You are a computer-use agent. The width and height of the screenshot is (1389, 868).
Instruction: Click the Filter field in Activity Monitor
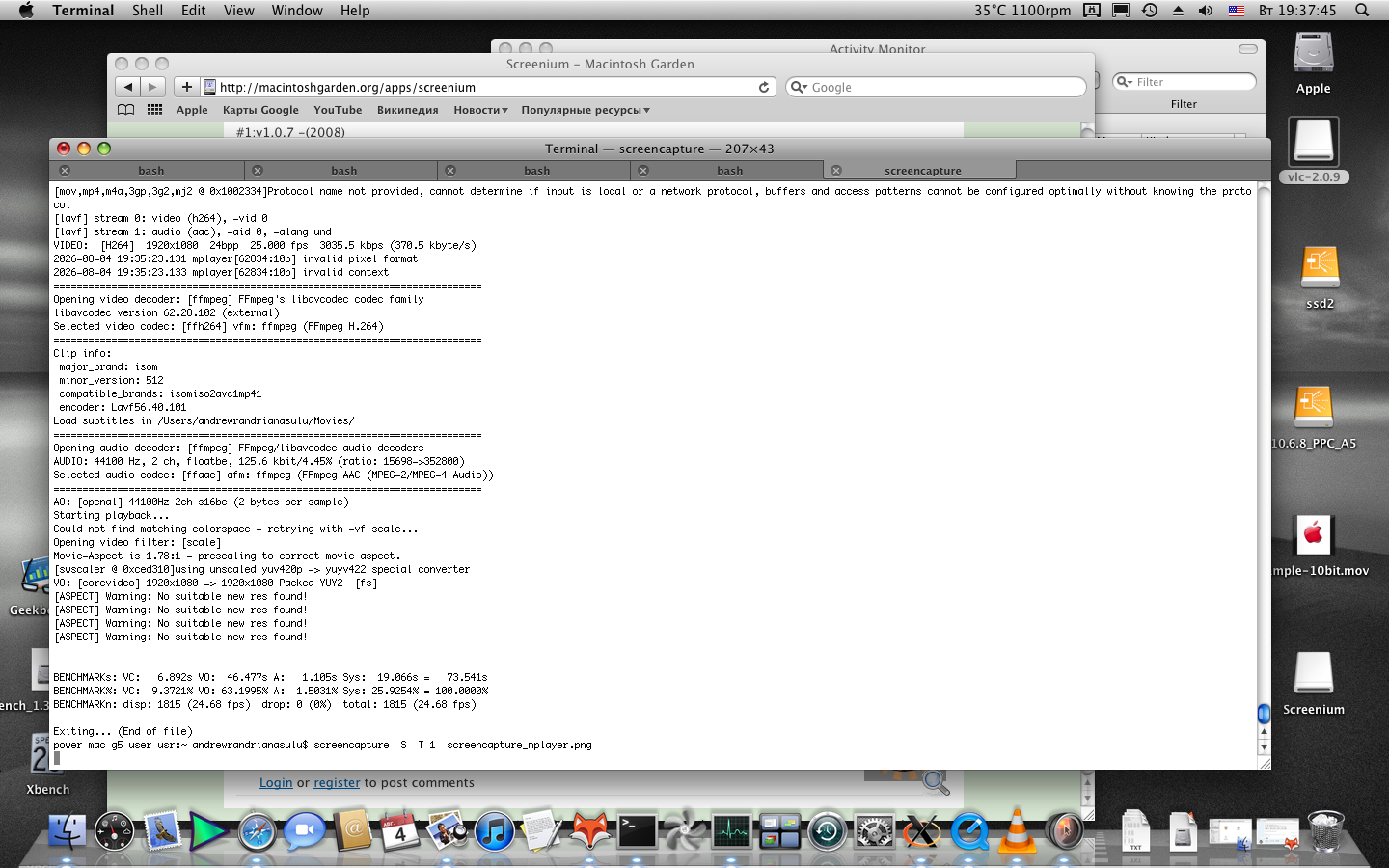pos(1185,82)
